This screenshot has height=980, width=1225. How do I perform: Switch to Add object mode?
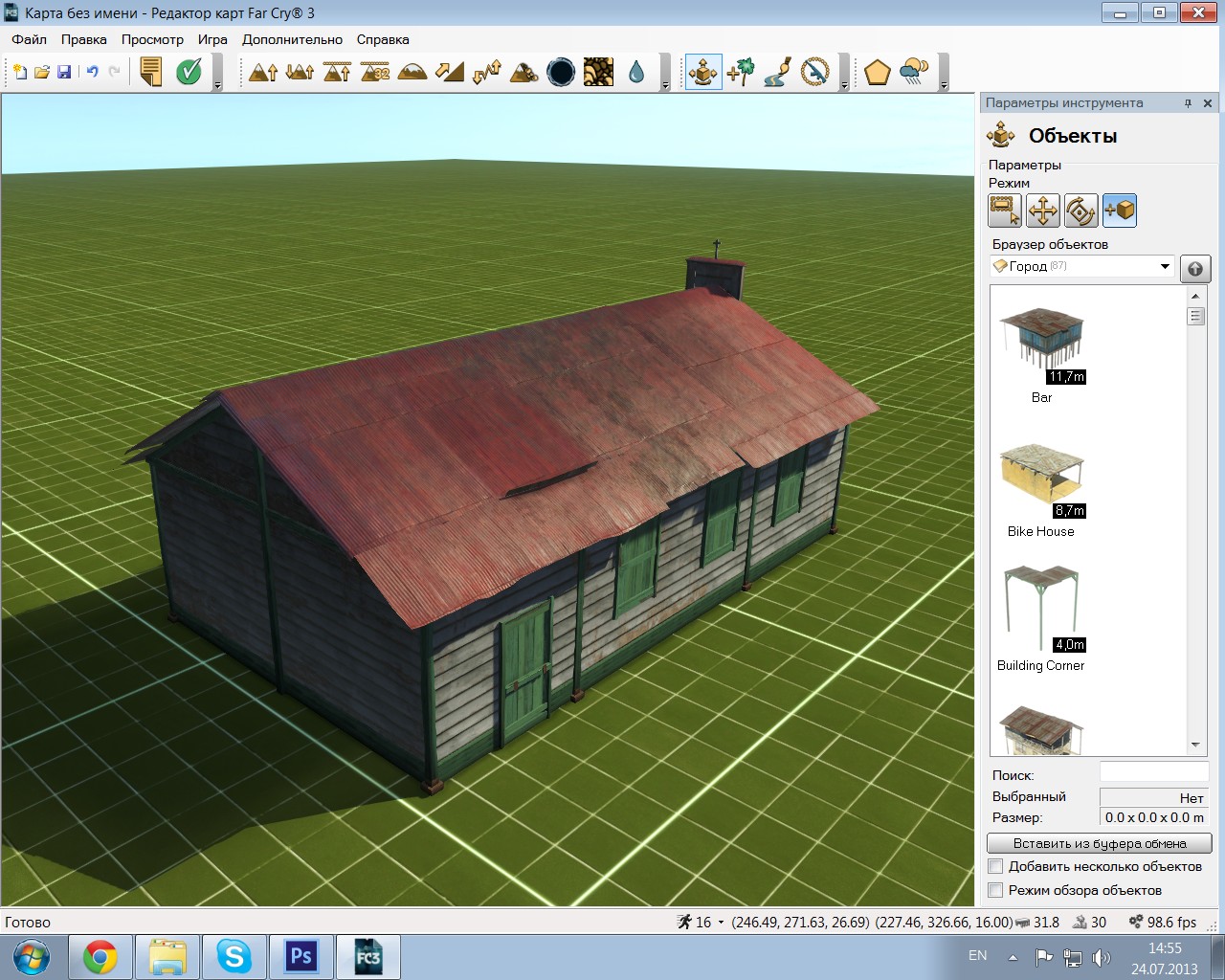pyautogui.click(x=1120, y=211)
